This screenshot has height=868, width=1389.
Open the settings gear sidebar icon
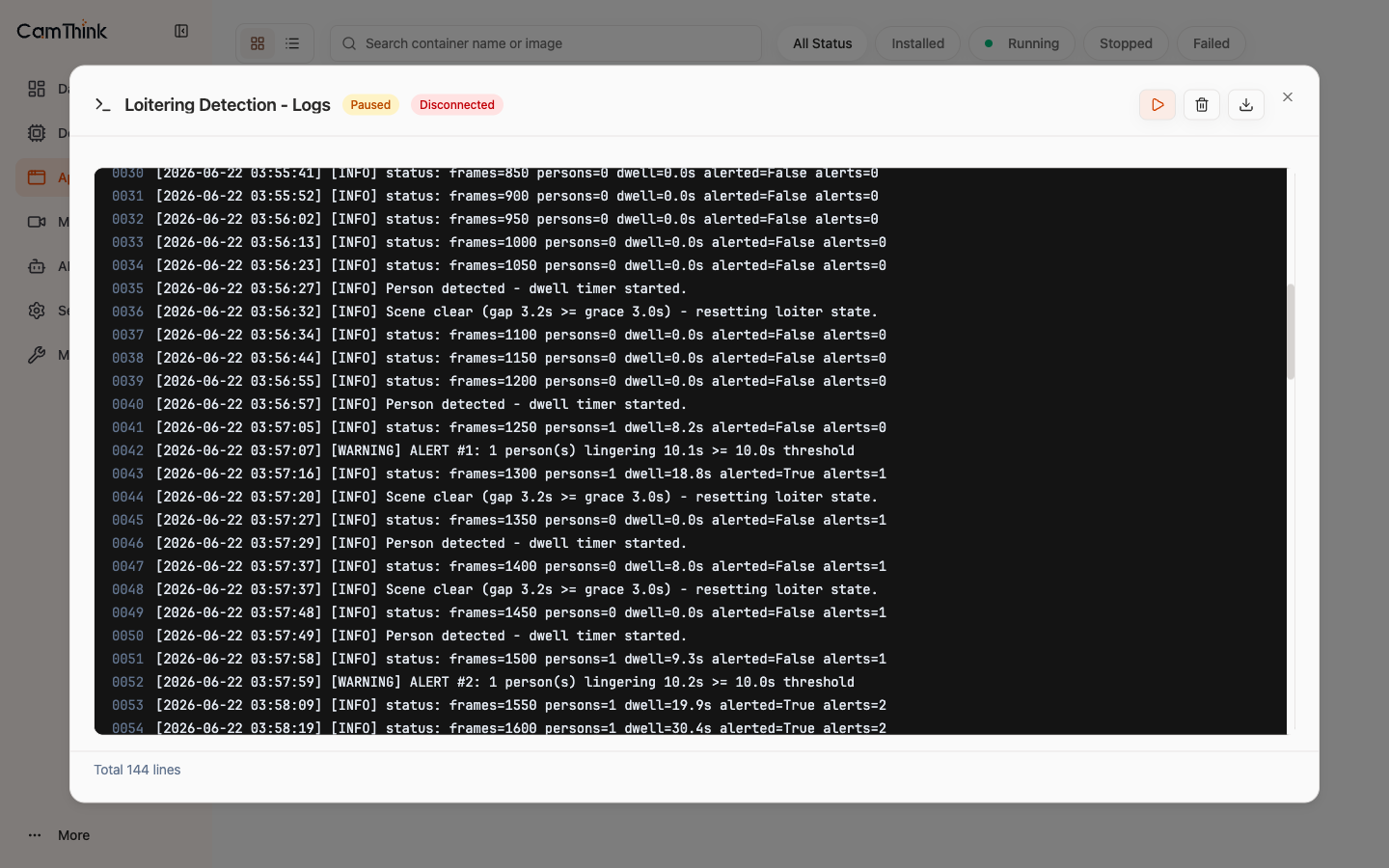pos(37,311)
